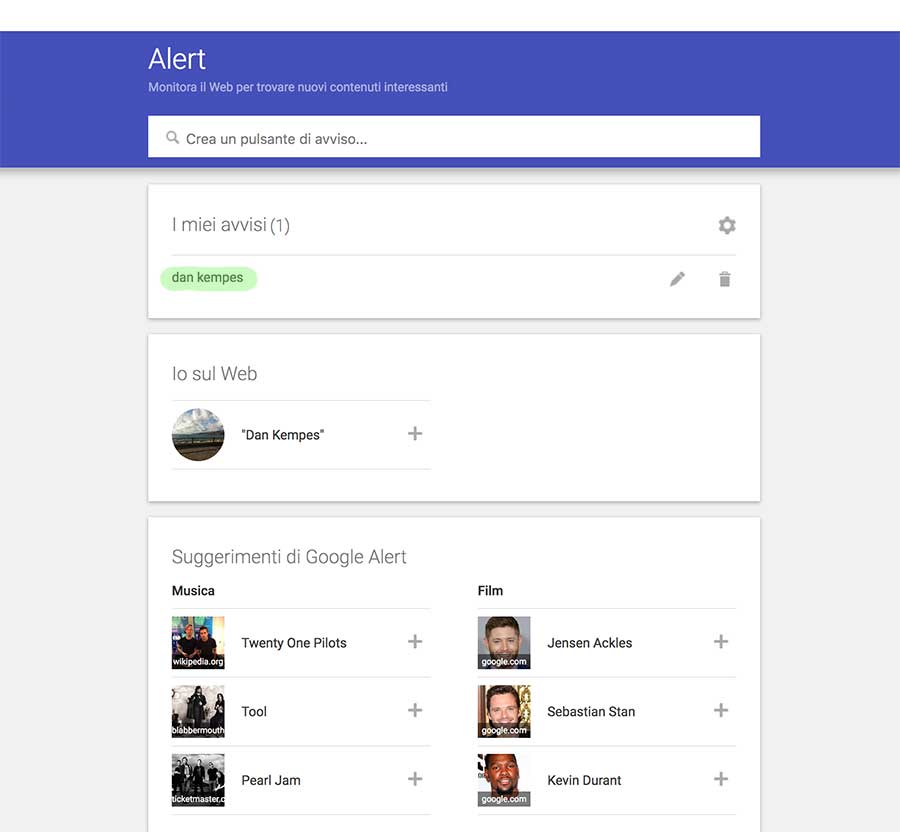This screenshot has height=832, width=900.
Task: Click the Pearl Jam label
Action: 271,780
